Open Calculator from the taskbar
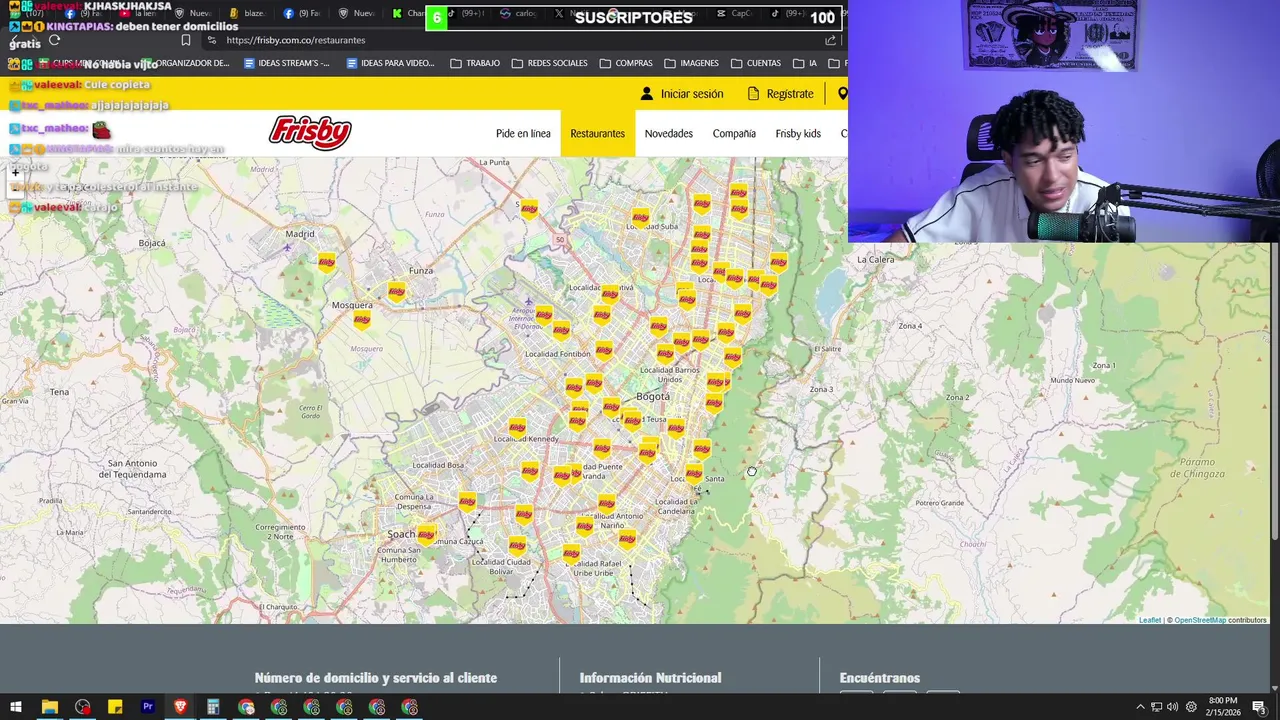Viewport: 1280px width, 720px height. (213, 707)
